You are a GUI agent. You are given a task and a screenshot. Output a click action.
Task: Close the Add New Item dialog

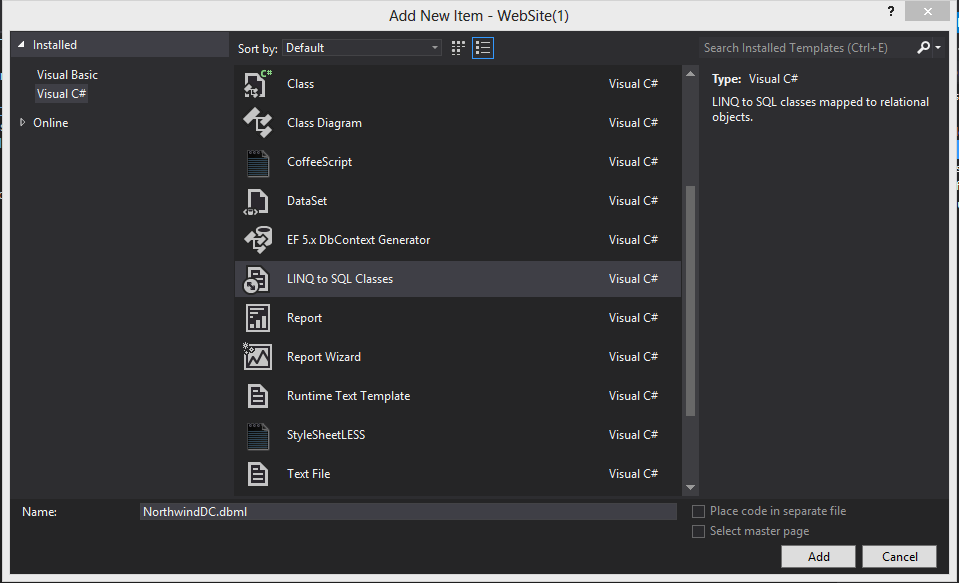click(927, 11)
